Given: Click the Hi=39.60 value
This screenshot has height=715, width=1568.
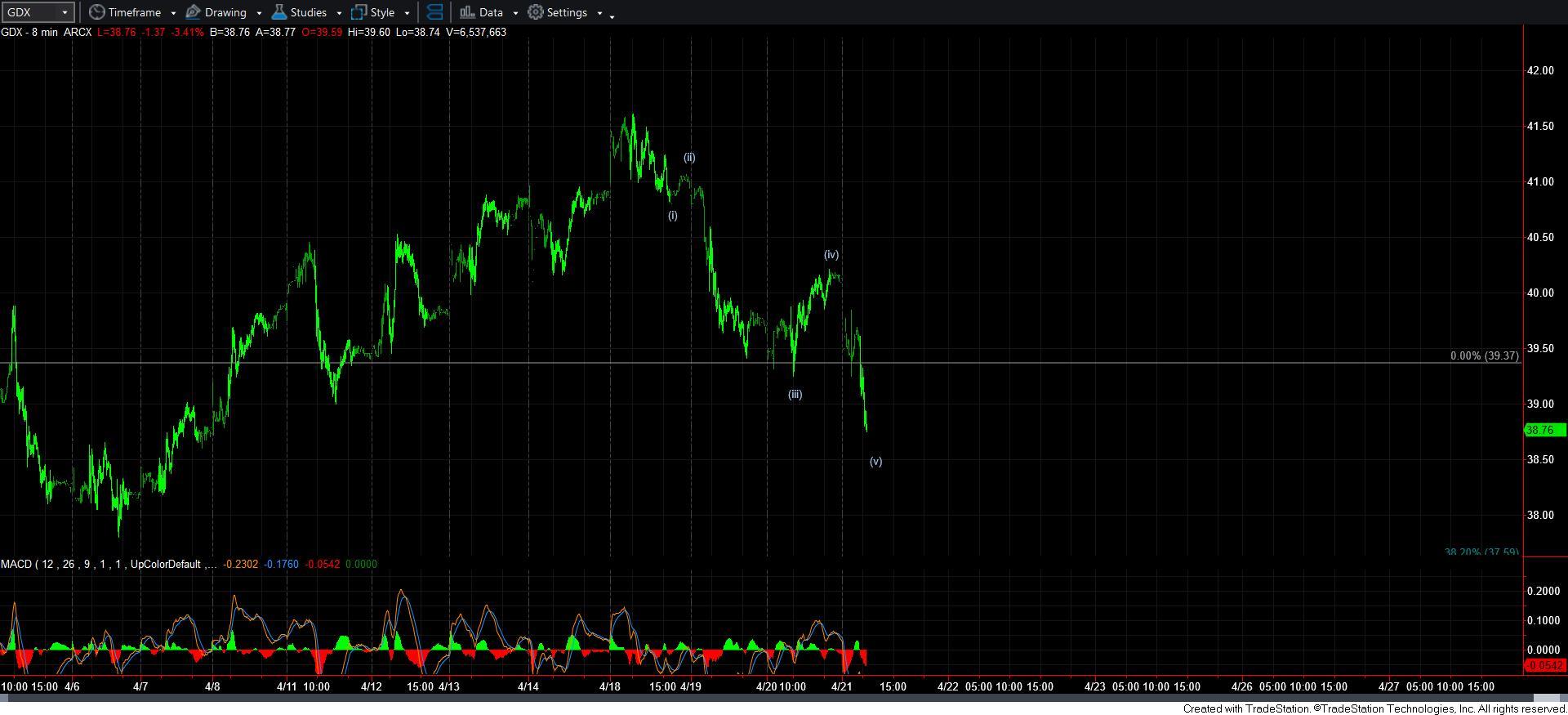Looking at the screenshot, I should 368,32.
